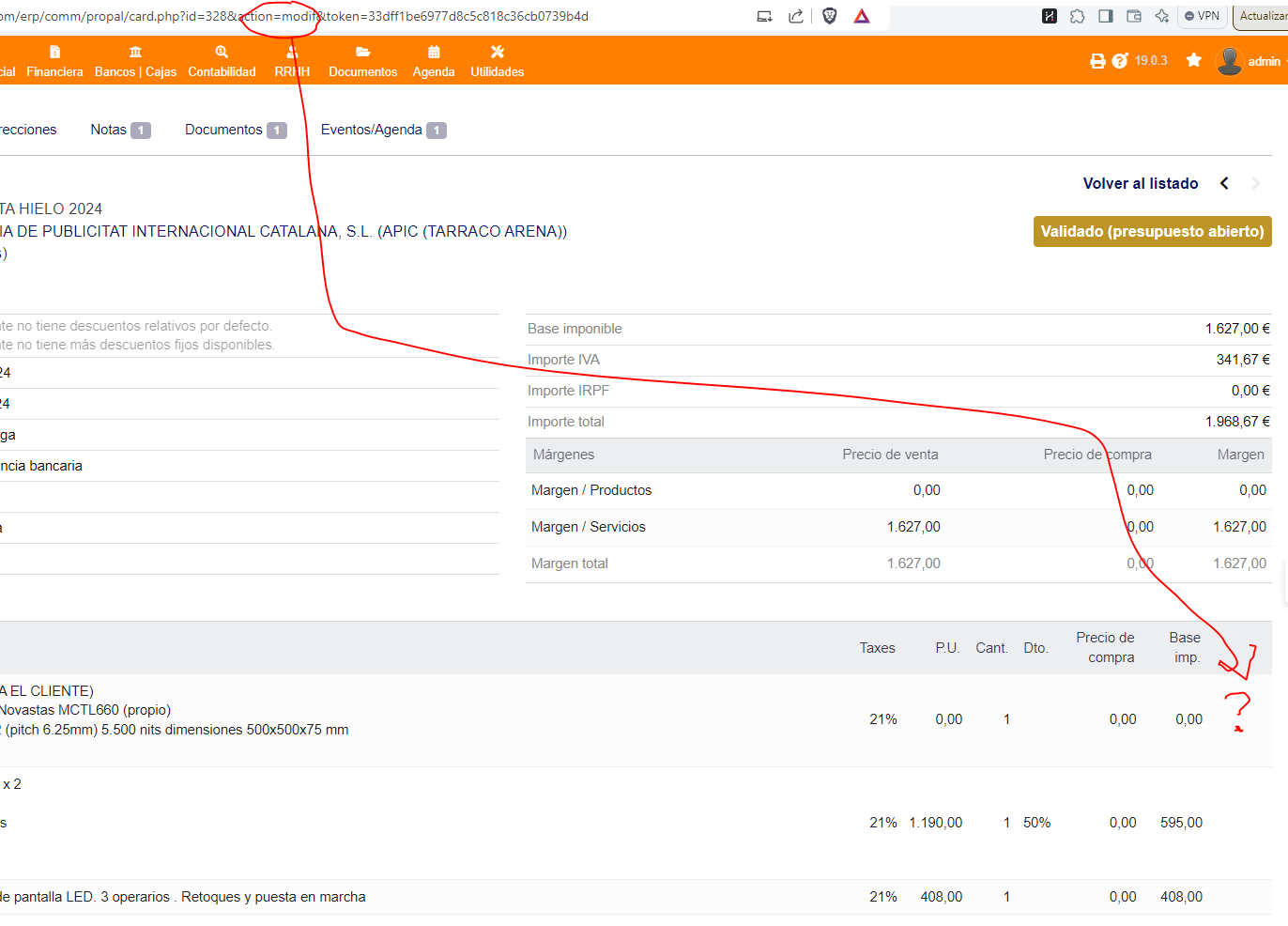Switch to the Eventos/Agenda tab
This screenshot has width=1288, height=926.
pyautogui.click(x=382, y=130)
